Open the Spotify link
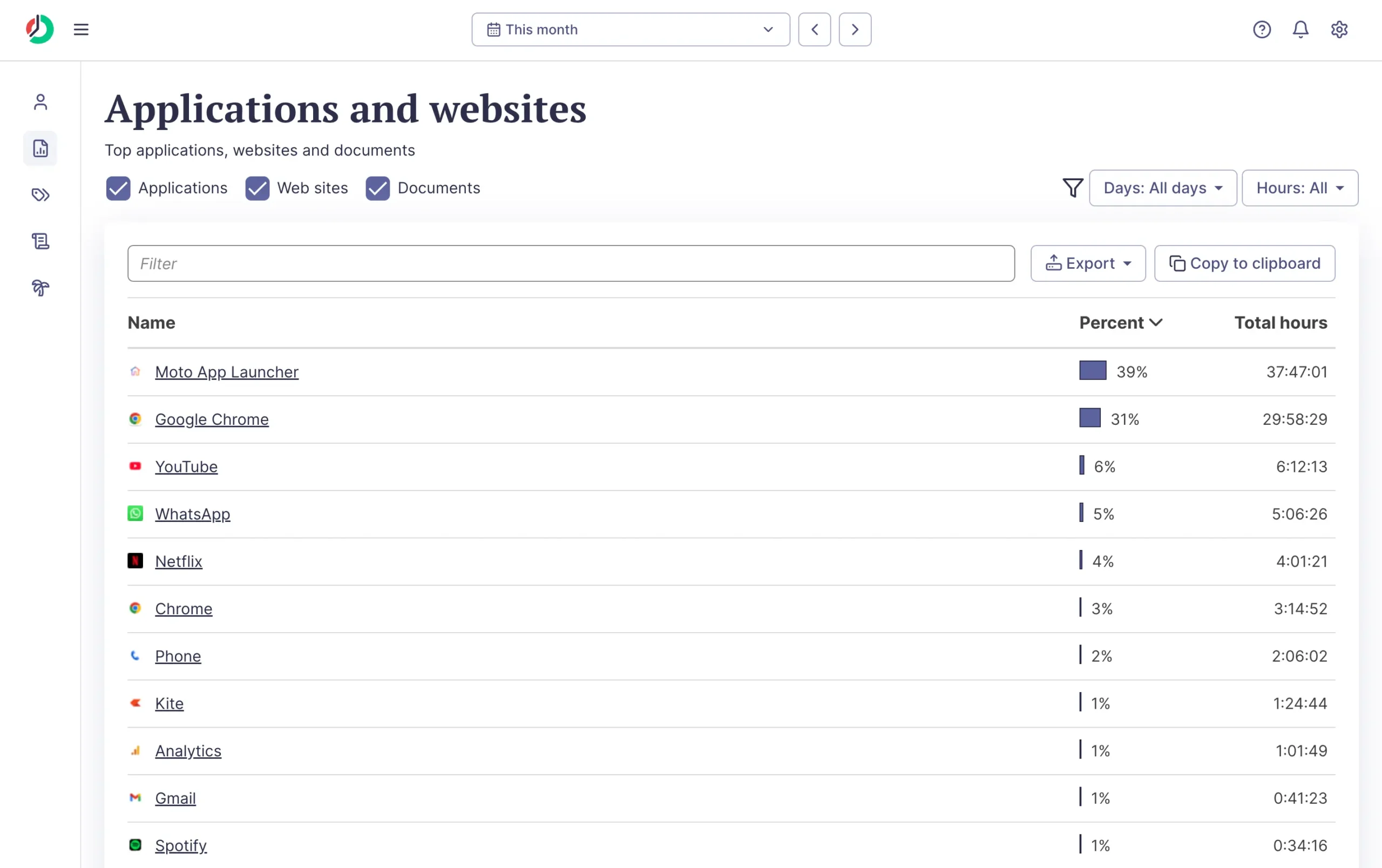 pyautogui.click(x=181, y=846)
